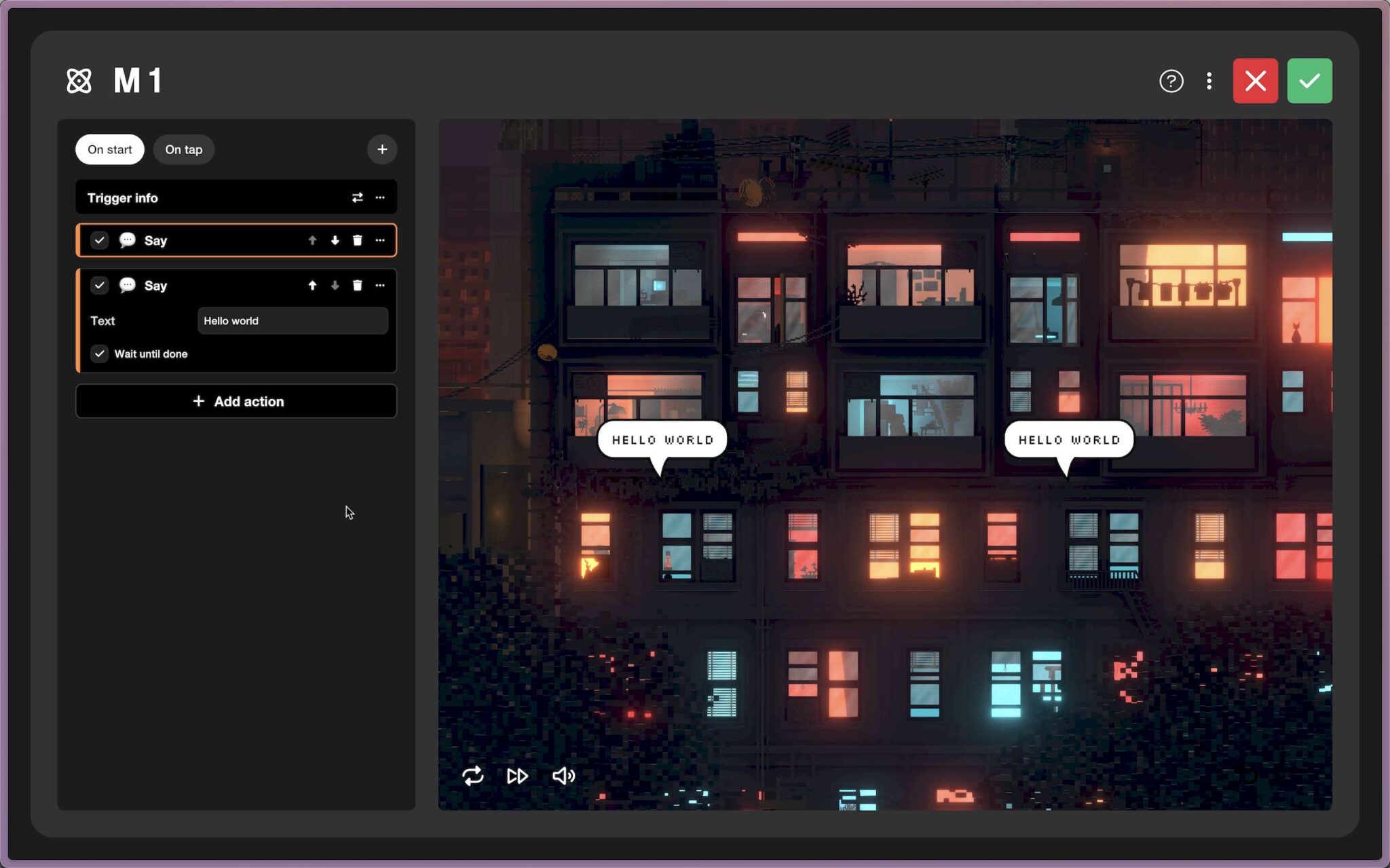The image size is (1390, 868).
Task: Disable the second Say action checkbox
Action: point(100,285)
